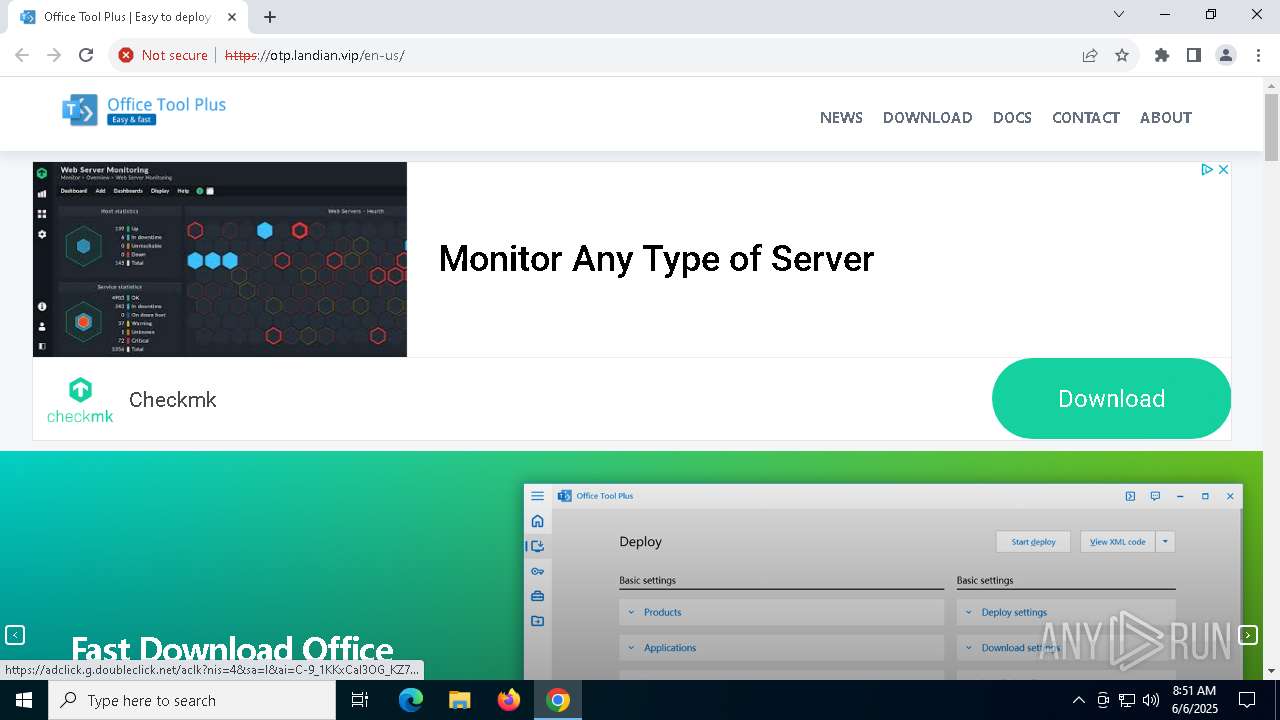Open the Chrome profile avatar
The width and height of the screenshot is (1280, 720).
(1226, 55)
